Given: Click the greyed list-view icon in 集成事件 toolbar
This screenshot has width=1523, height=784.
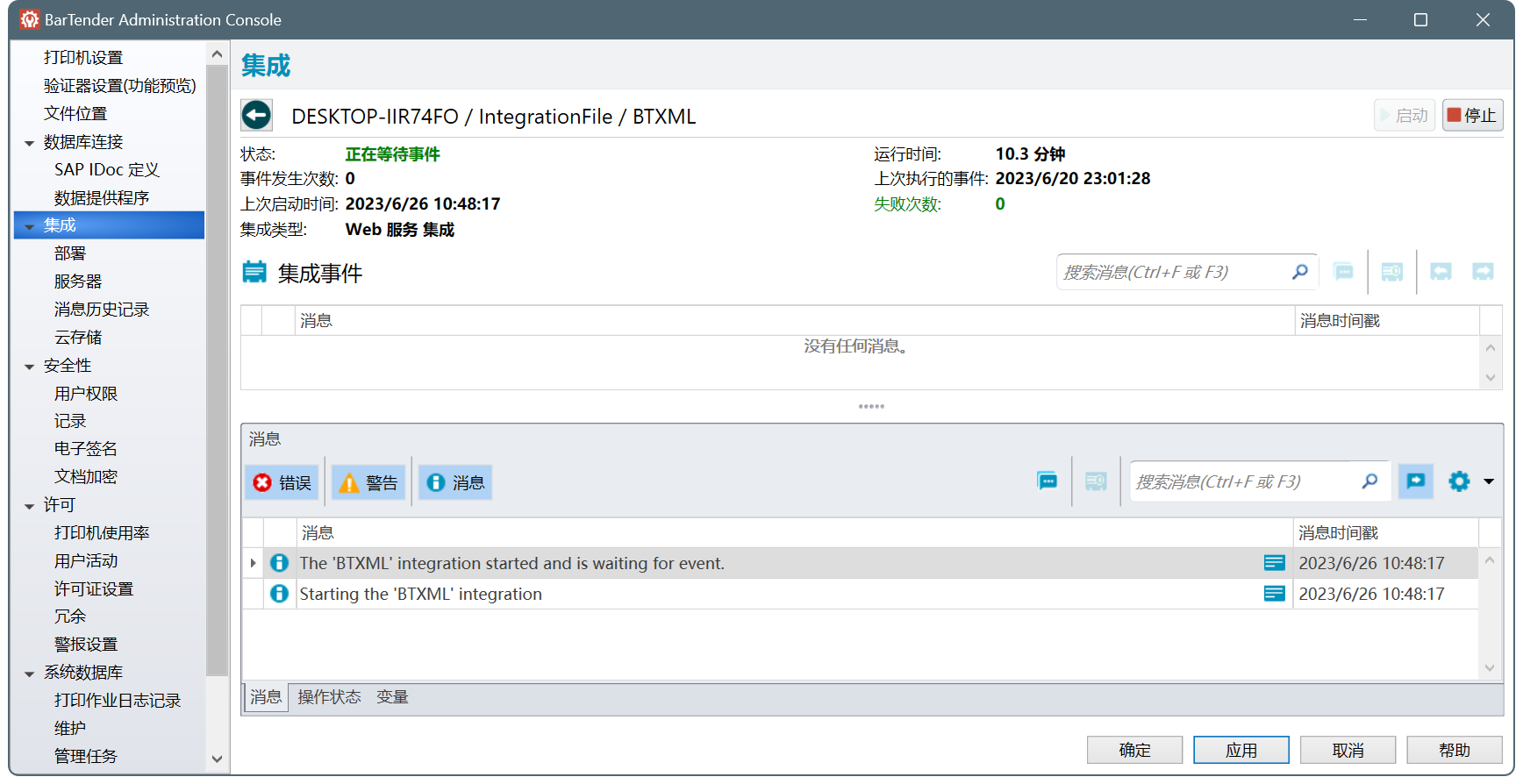Looking at the screenshot, I should [1391, 273].
